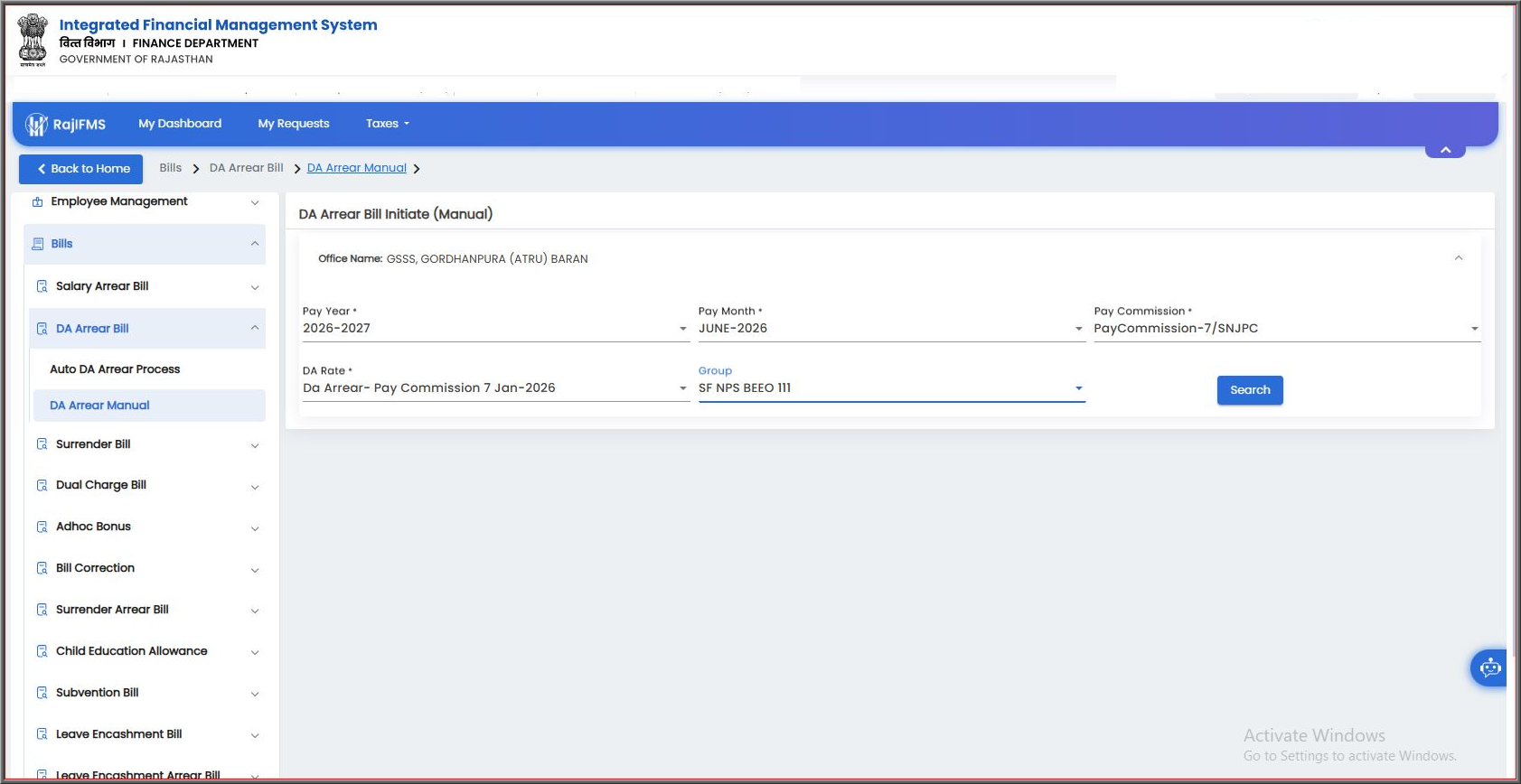Screen dimensions: 1521x784
Task: Open the chatbot assistant icon
Action: click(x=1489, y=668)
